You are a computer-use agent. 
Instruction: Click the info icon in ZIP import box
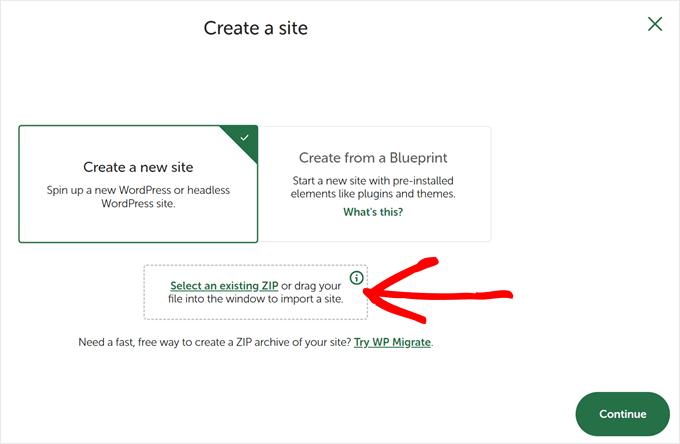point(357,277)
